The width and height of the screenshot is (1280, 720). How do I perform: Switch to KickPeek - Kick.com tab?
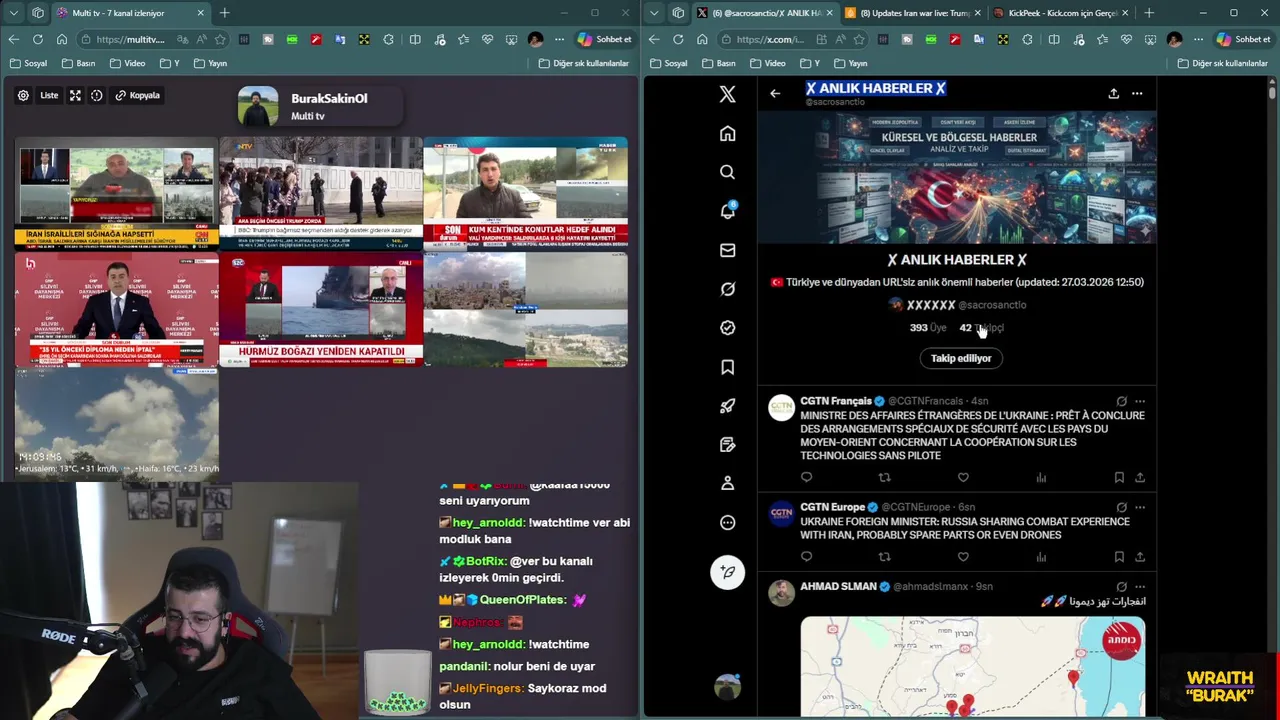tap(1061, 13)
